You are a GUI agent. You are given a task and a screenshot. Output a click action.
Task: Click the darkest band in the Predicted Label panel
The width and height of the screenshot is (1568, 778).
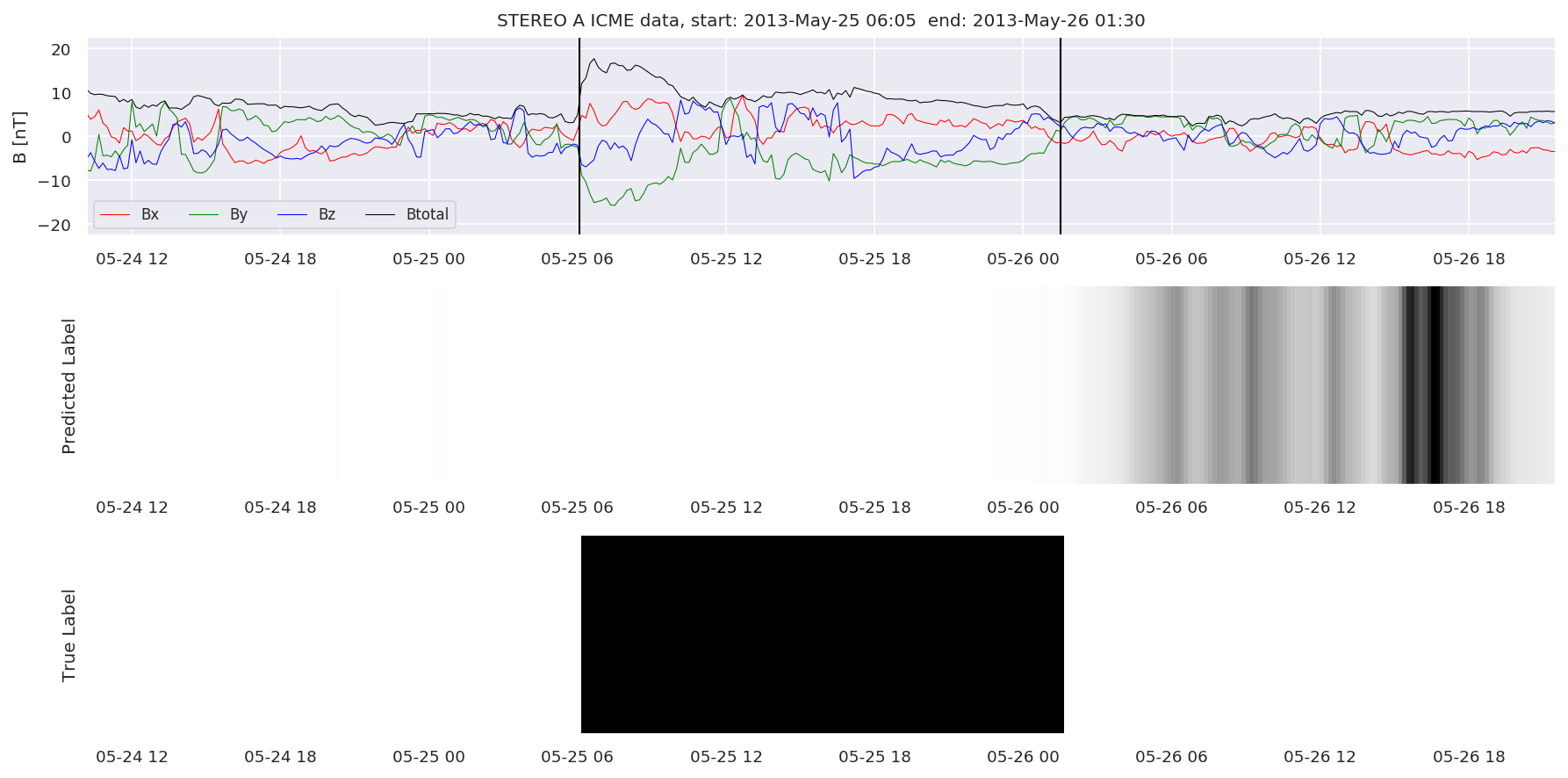1436,385
